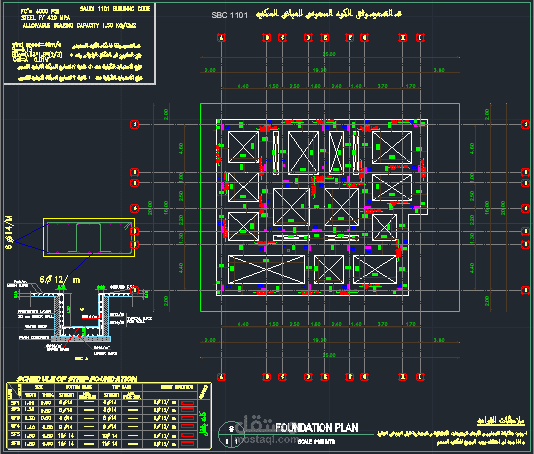The height and width of the screenshot is (454, 534).
Task: Click the vertical '6 Ø14/M' rebar label
Action: pyautogui.click(x=9, y=232)
